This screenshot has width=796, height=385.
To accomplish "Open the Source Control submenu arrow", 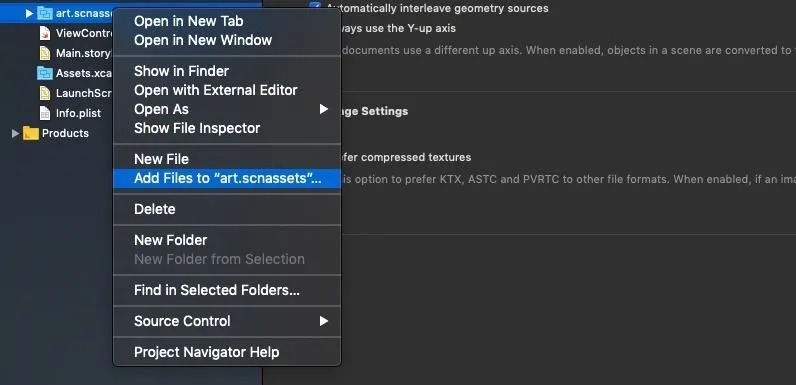I will [x=323, y=320].
